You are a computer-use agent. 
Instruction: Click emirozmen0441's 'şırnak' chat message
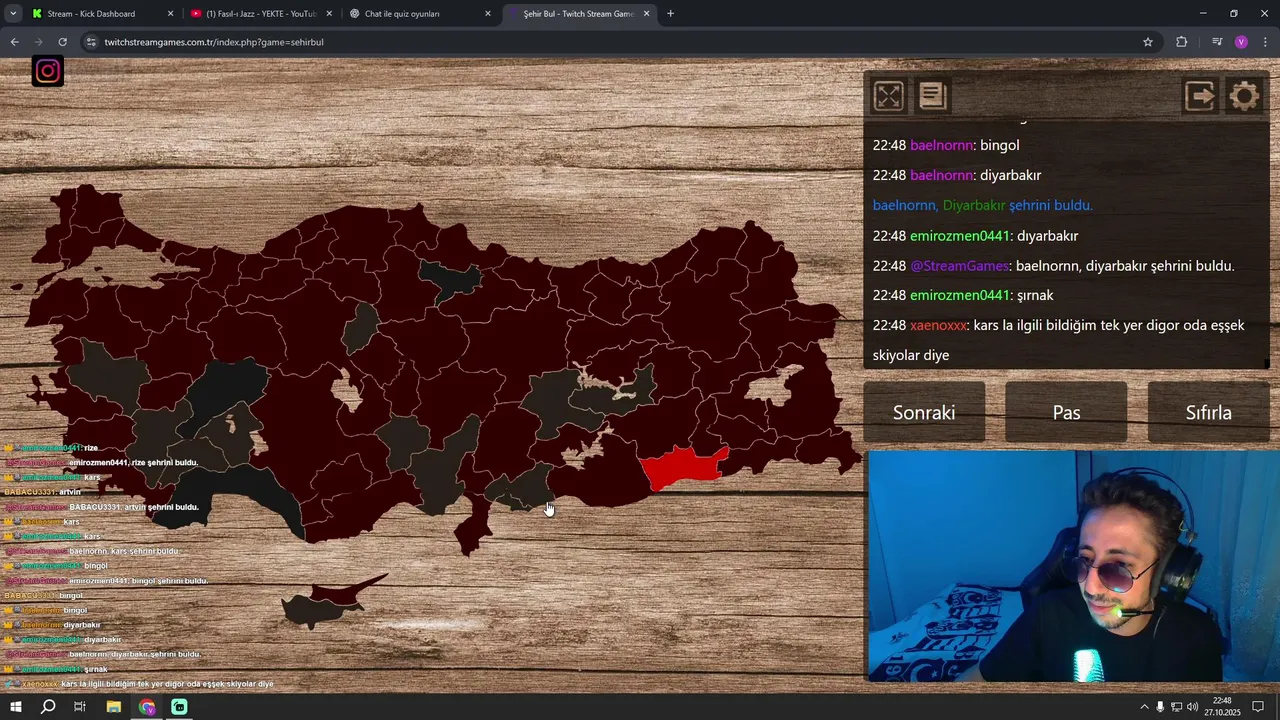[963, 295]
